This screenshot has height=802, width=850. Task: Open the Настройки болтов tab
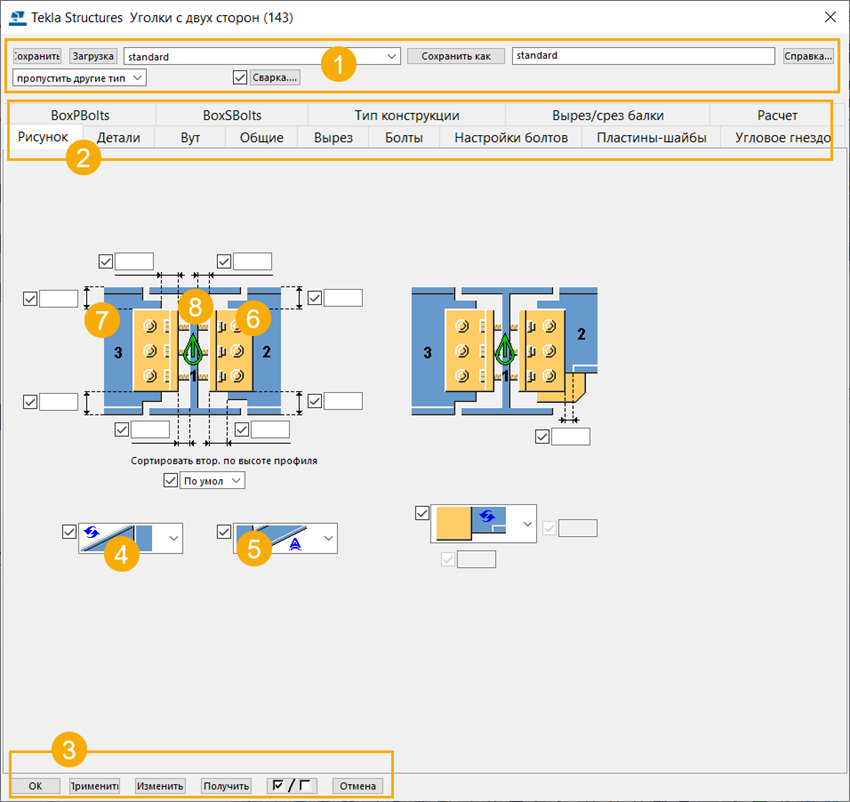coord(511,138)
